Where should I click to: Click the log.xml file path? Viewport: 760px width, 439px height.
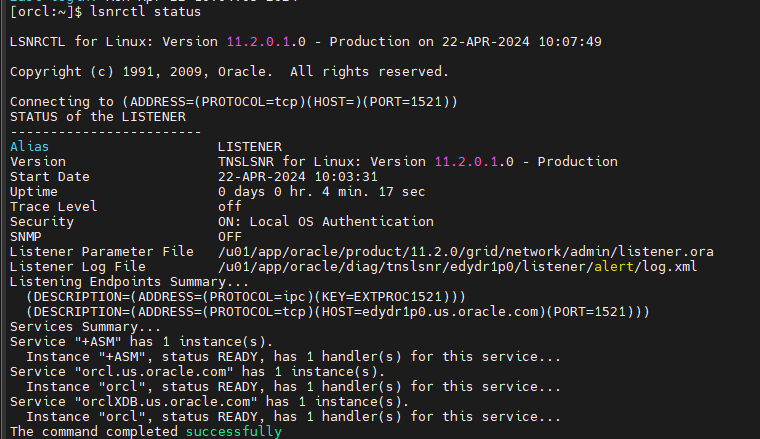pos(458,267)
